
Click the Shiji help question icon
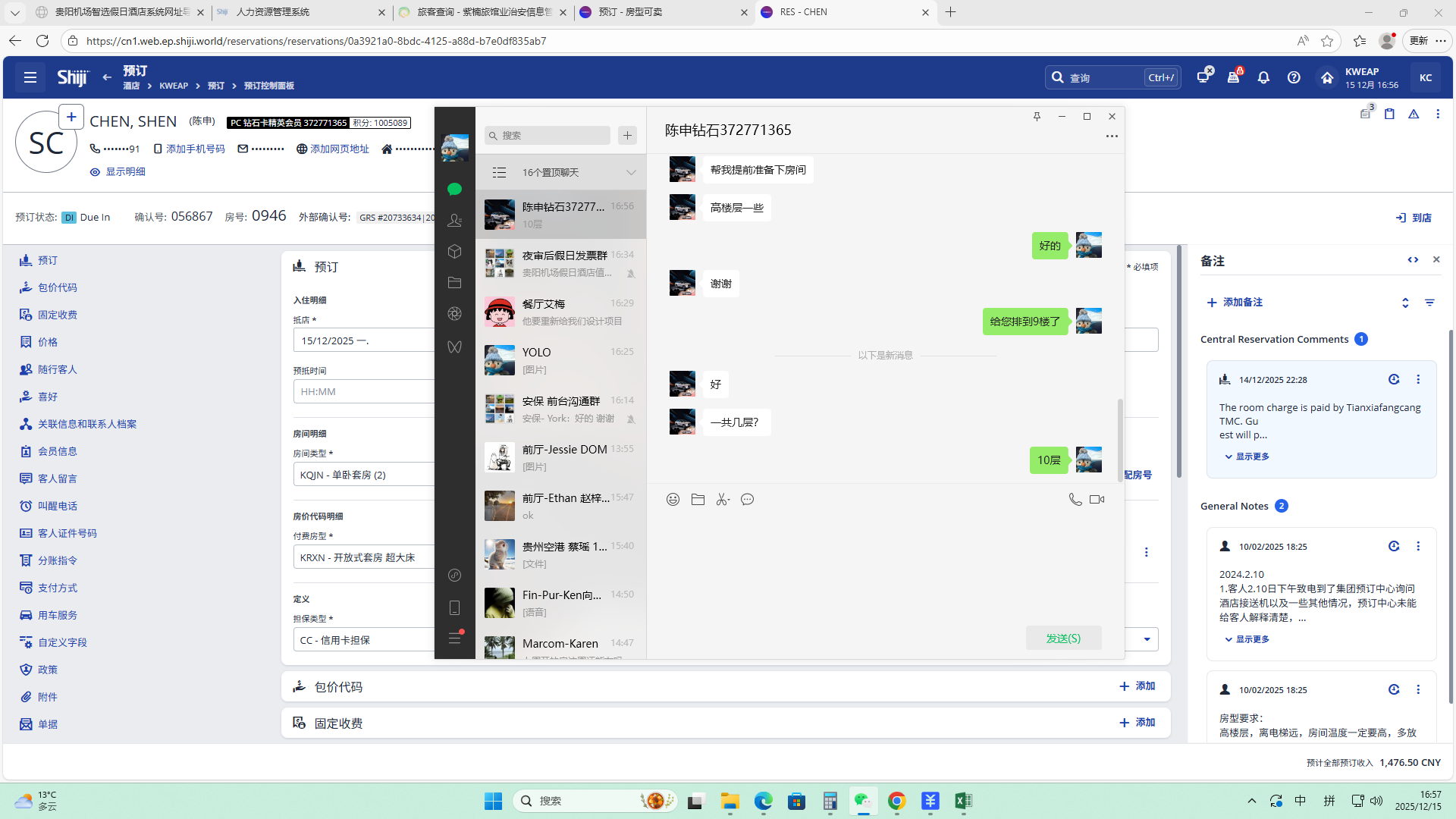click(x=1294, y=77)
